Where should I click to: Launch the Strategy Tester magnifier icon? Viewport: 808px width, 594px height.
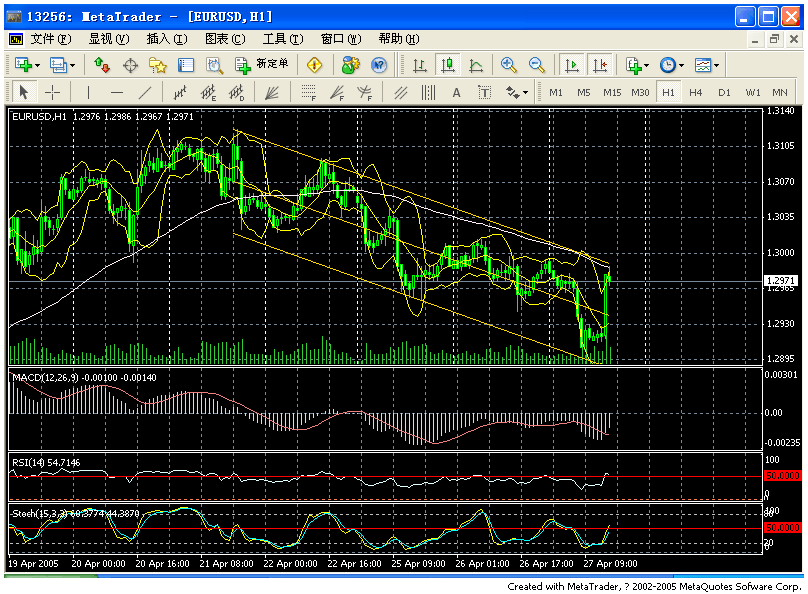[x=214, y=65]
